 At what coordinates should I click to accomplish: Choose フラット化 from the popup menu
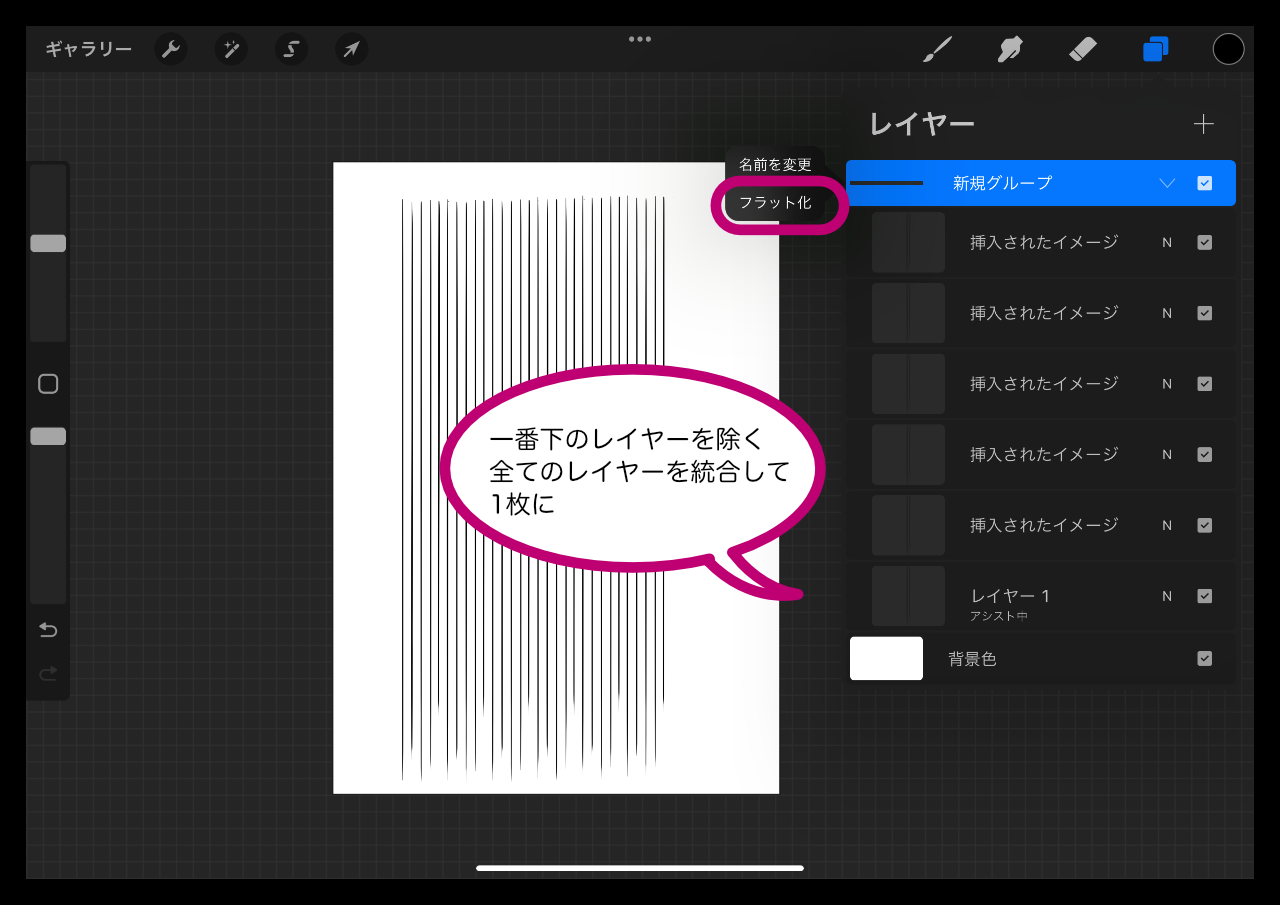click(775, 203)
